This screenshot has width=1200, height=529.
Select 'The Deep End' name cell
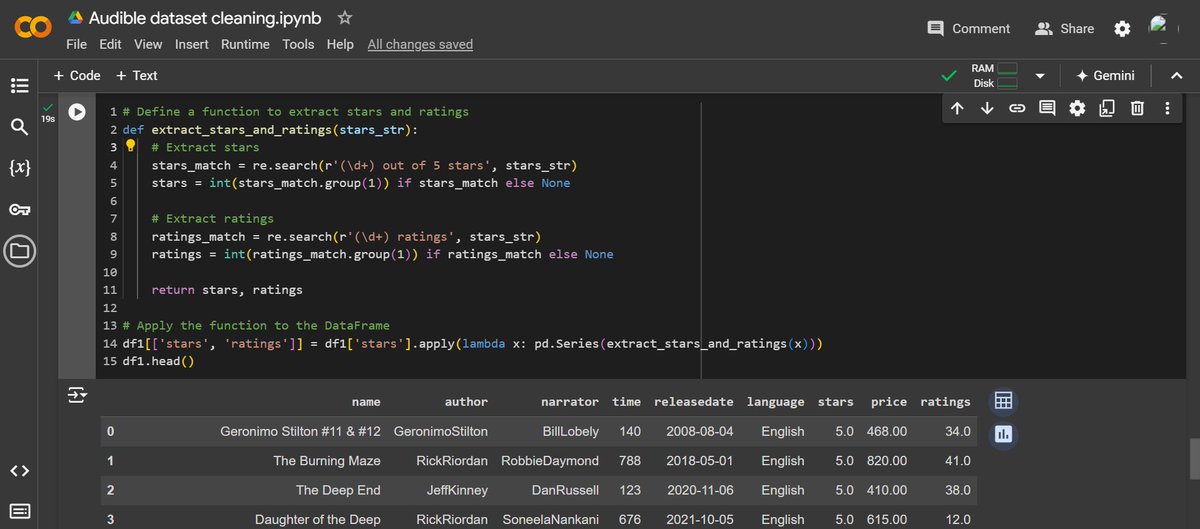338,490
